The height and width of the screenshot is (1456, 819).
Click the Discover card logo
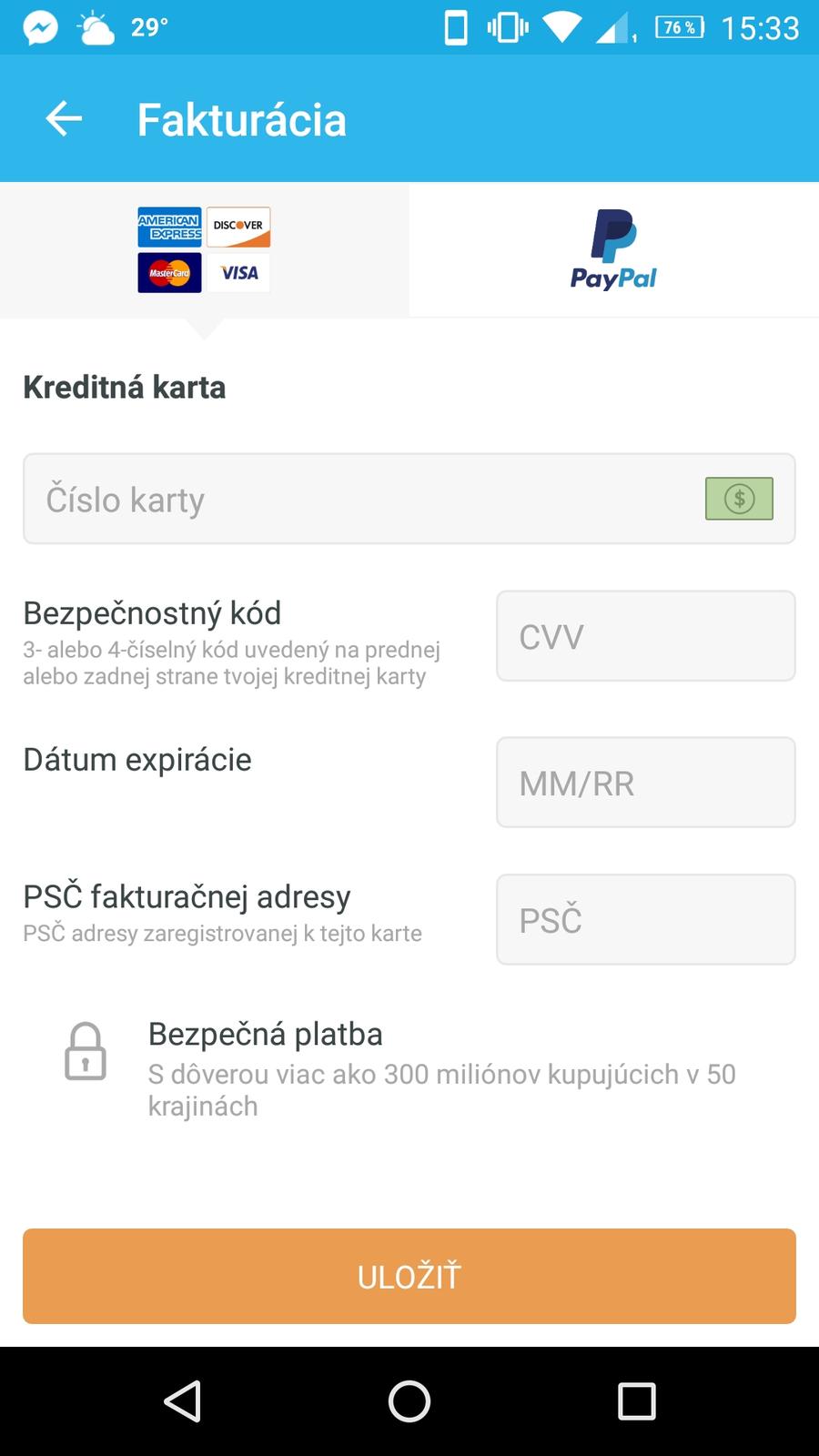(238, 227)
